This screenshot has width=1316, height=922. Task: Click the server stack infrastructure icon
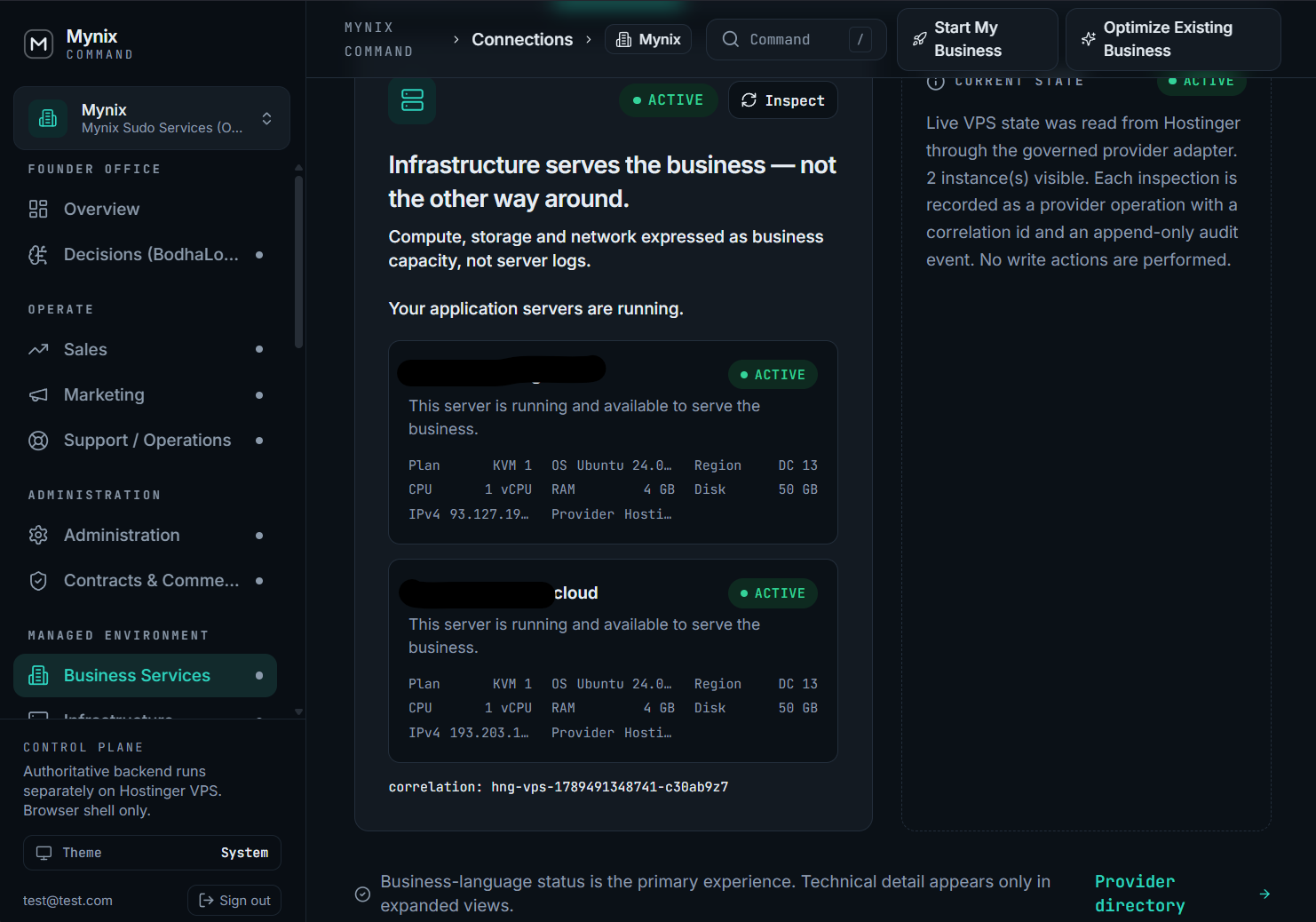click(x=412, y=100)
